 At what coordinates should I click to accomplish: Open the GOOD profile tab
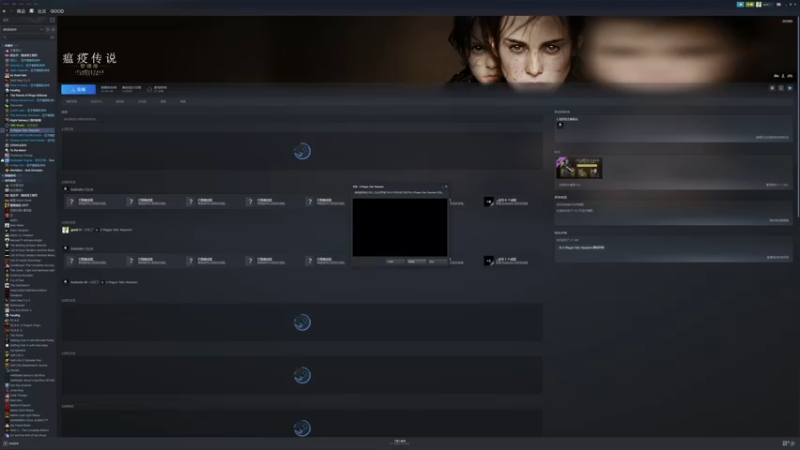tap(57, 11)
